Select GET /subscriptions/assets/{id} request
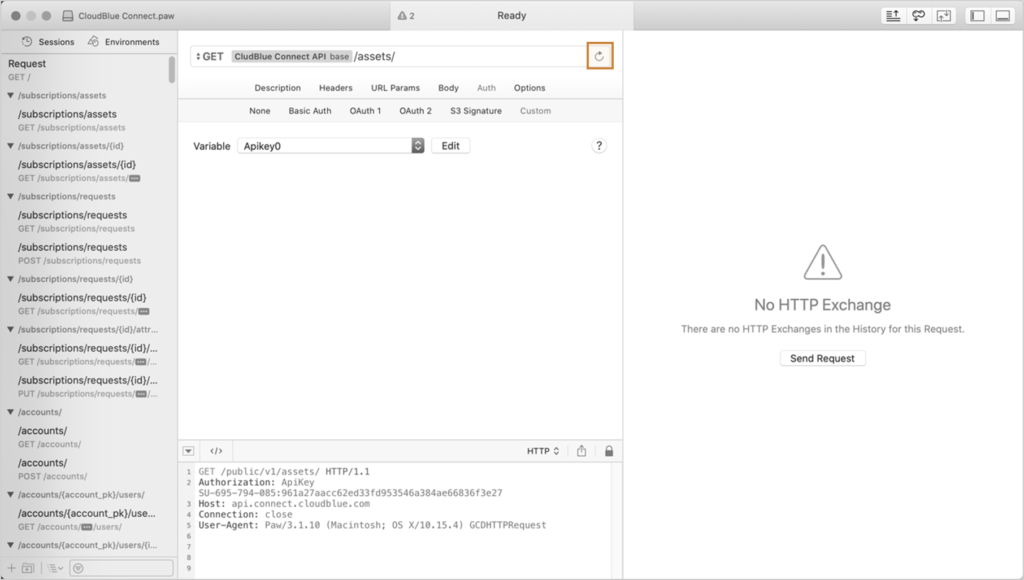 [x=89, y=170]
